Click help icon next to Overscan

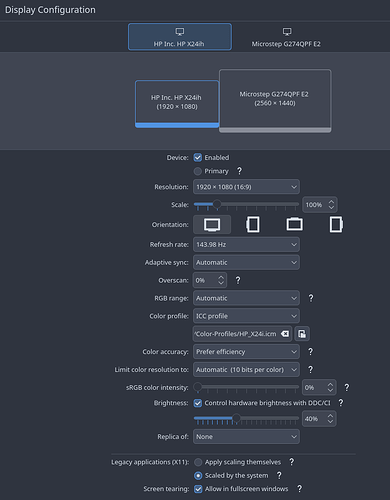pos(238,280)
